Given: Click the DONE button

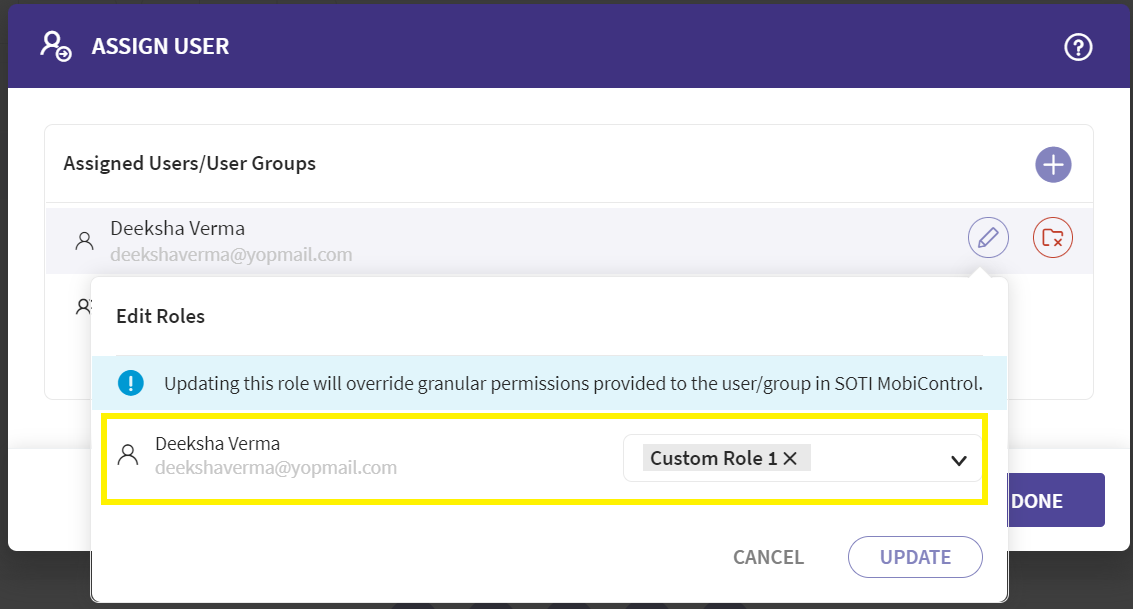Looking at the screenshot, I should point(1046,501).
